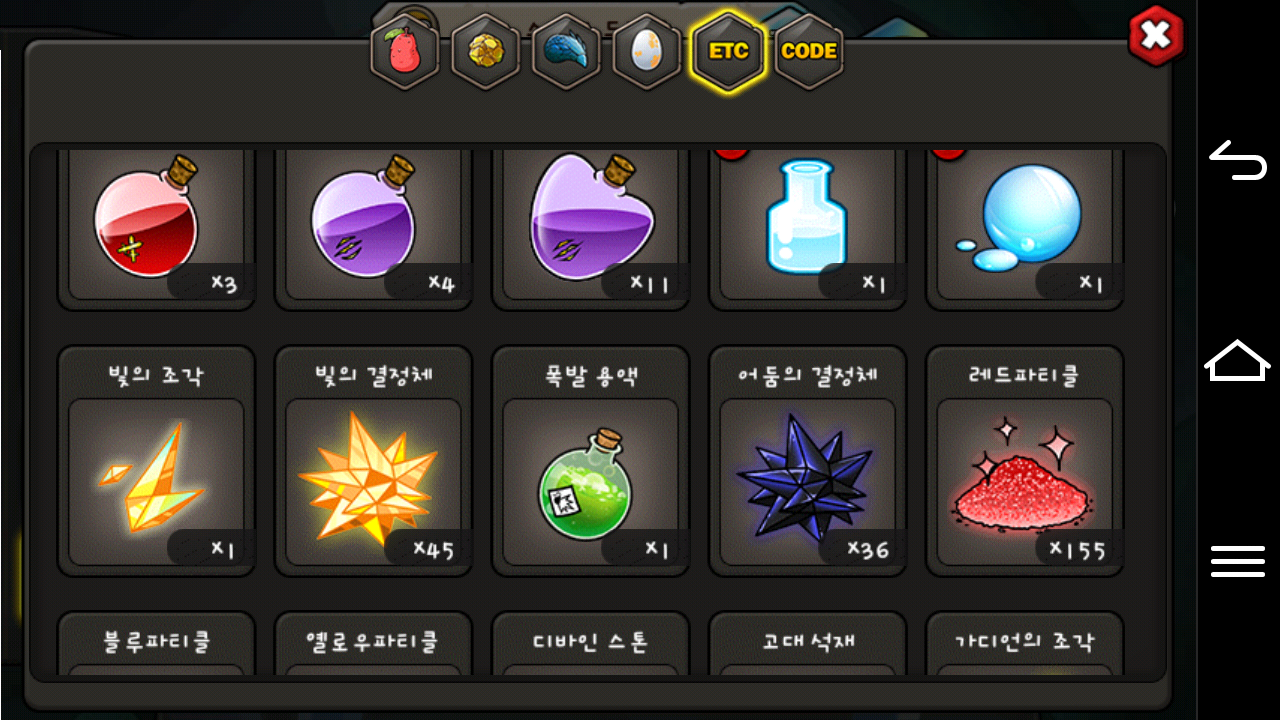Select the 빛의 조각 light shard

click(x=157, y=461)
